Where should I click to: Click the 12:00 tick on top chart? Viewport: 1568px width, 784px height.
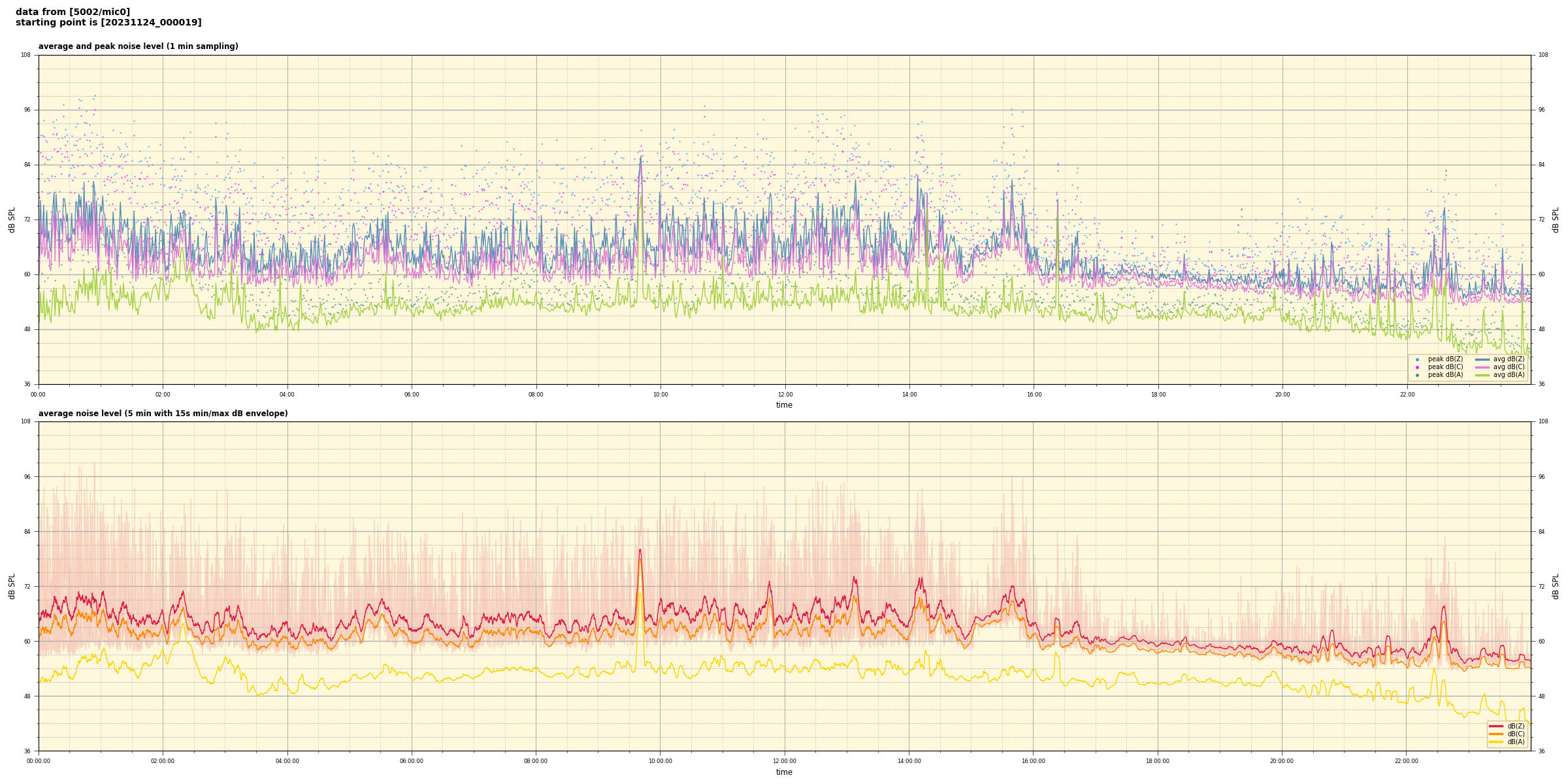(x=785, y=395)
